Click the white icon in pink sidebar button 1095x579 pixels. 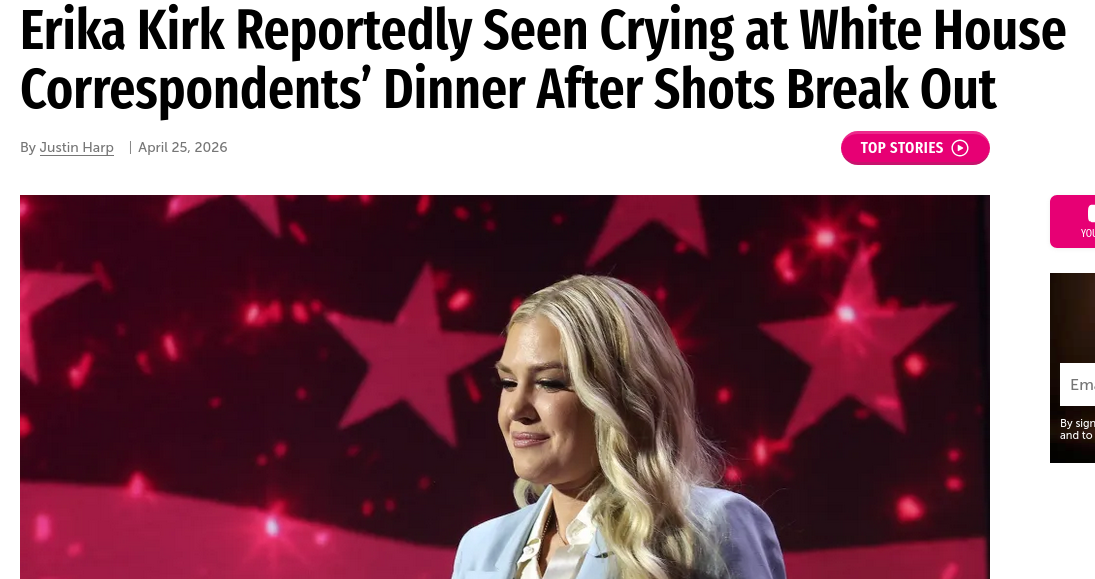(1091, 213)
